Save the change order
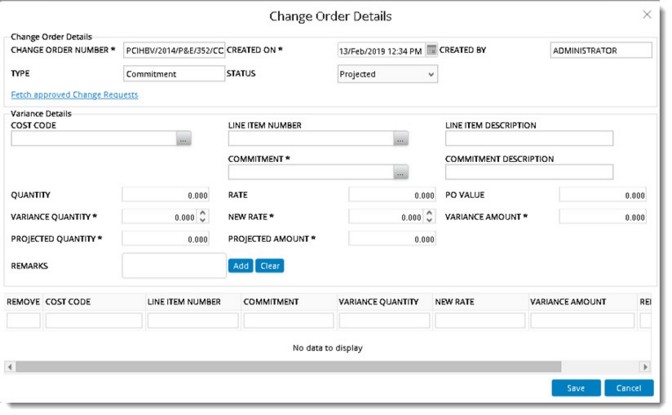Viewport: 672px width, 415px height. (575, 388)
